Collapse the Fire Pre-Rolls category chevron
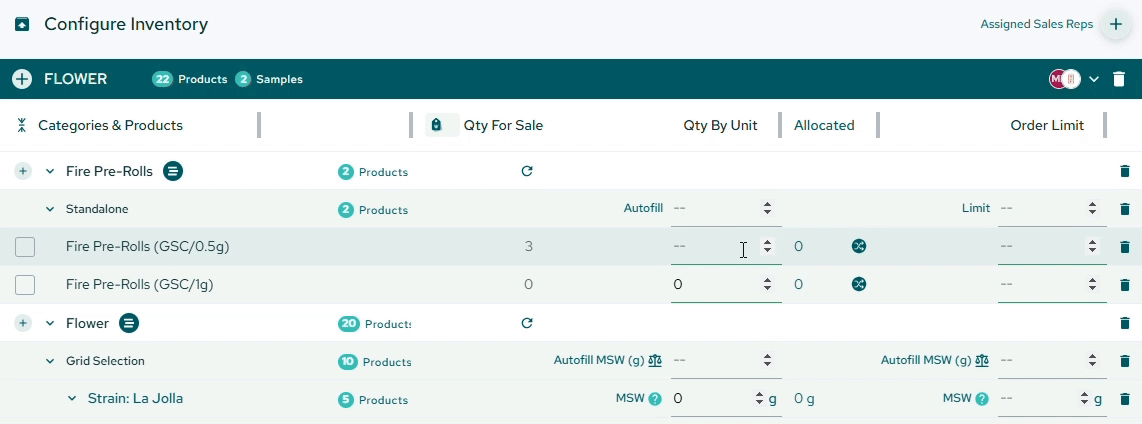Screen dimensions: 1142x424 click(50, 171)
